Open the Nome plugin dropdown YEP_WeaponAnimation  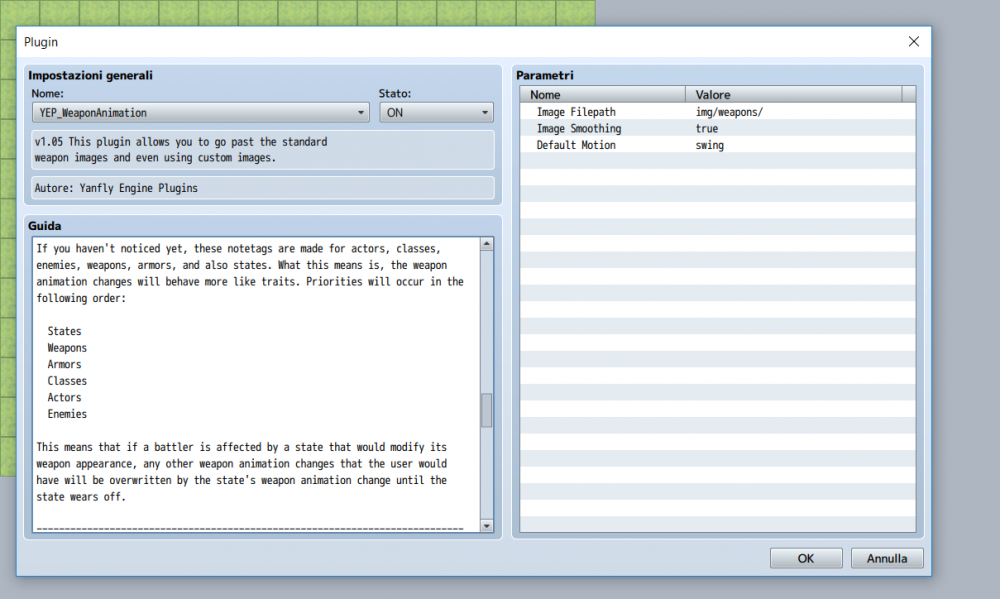(x=200, y=113)
